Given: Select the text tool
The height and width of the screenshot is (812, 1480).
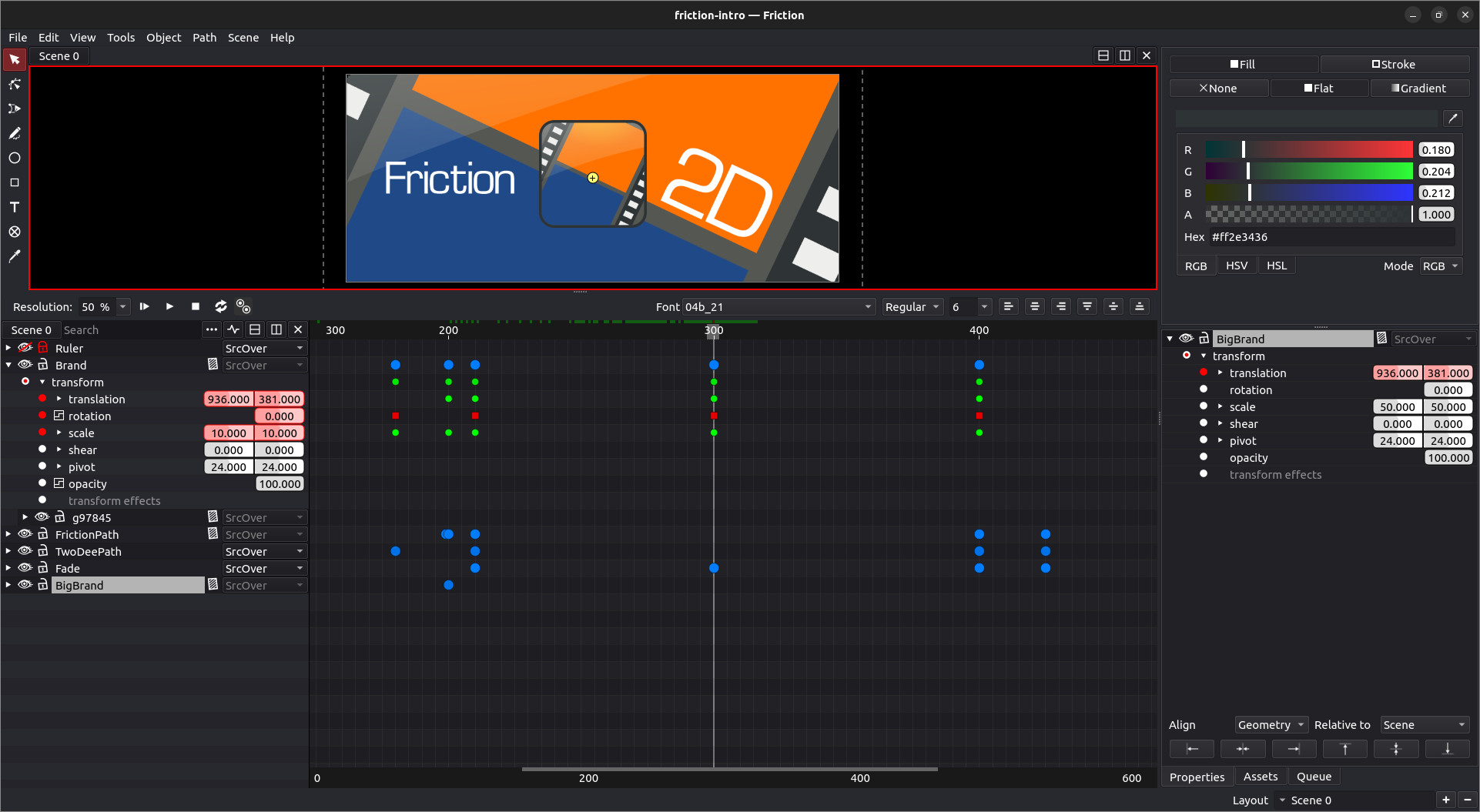Looking at the screenshot, I should tap(15, 207).
